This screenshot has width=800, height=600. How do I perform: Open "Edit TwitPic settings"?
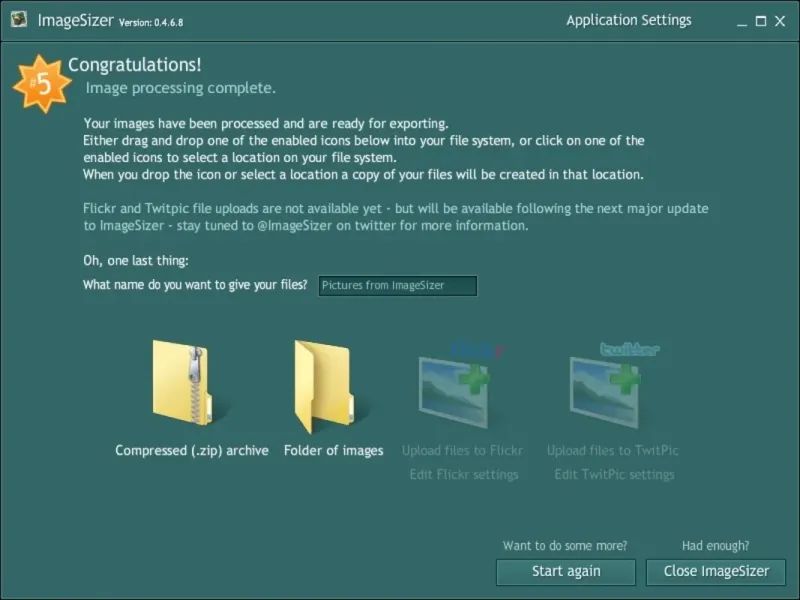click(614, 474)
